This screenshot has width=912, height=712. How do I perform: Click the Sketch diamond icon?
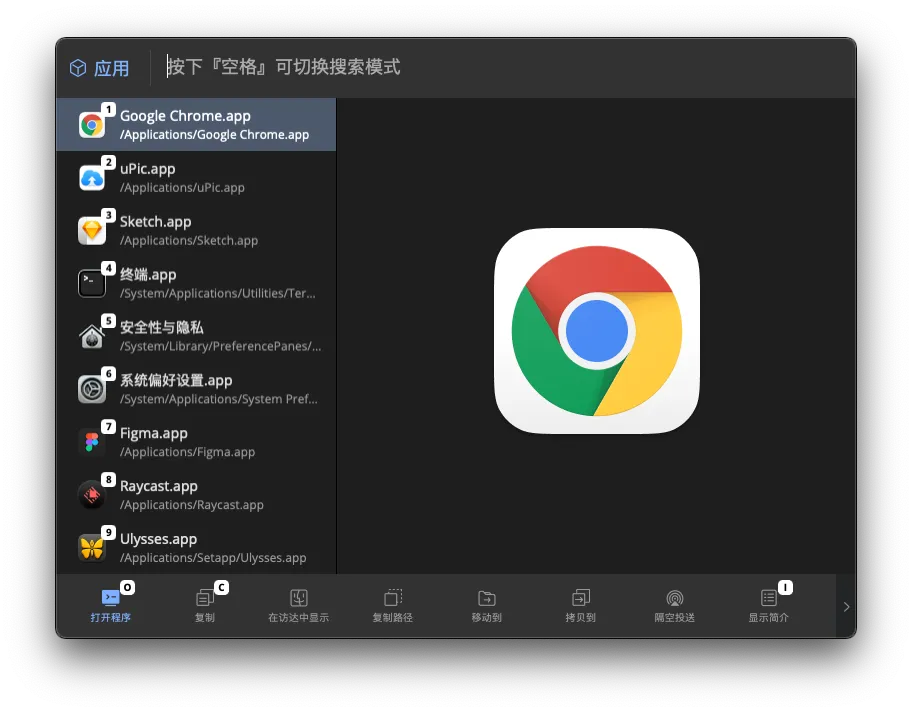[92, 231]
